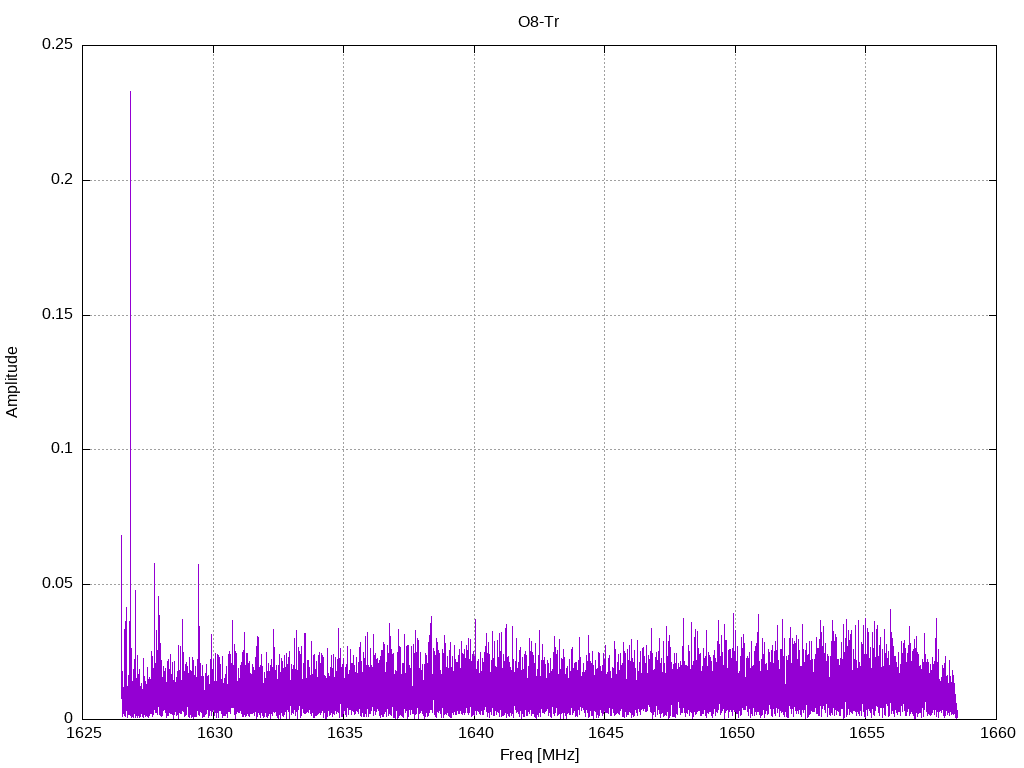The width and height of the screenshot is (1024, 768).
Task: Click the tip of the tallest purple peak
Action: [130, 92]
